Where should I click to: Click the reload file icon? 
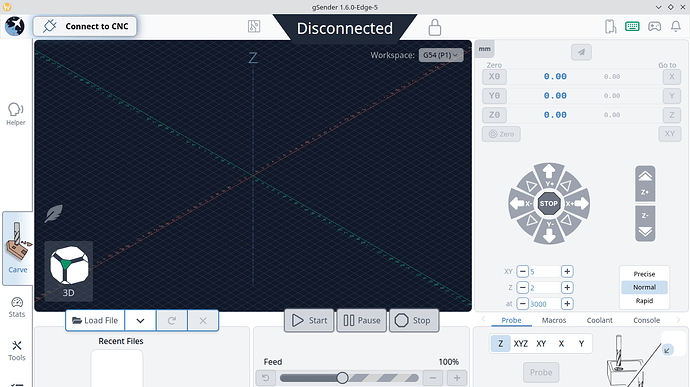172,321
